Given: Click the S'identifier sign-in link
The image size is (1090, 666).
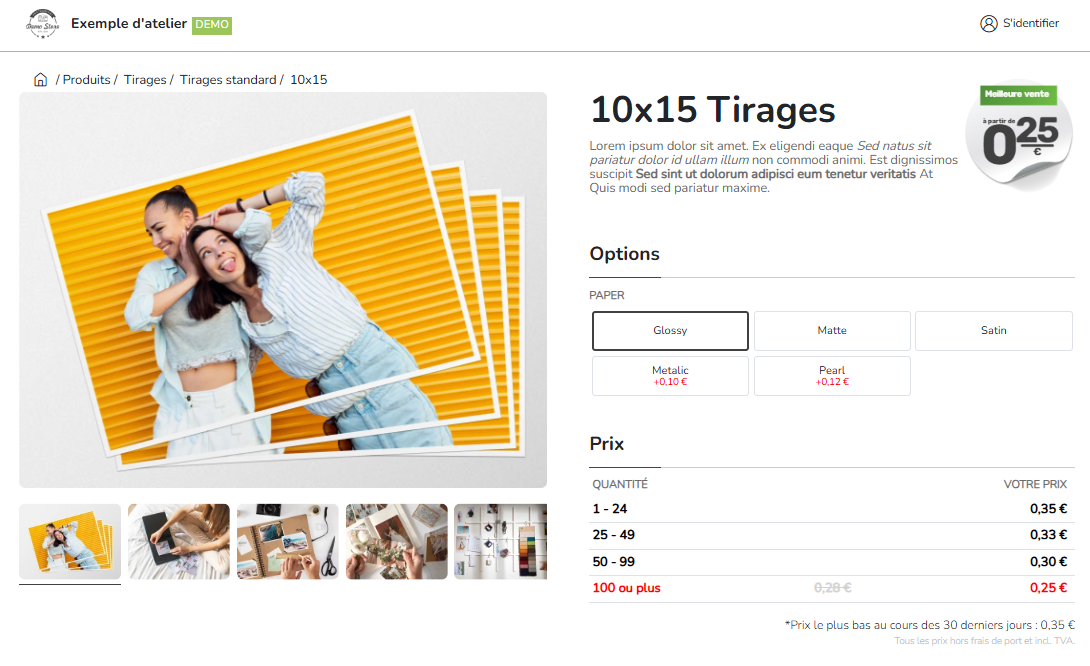Looking at the screenshot, I should pyautogui.click(x=1031, y=24).
